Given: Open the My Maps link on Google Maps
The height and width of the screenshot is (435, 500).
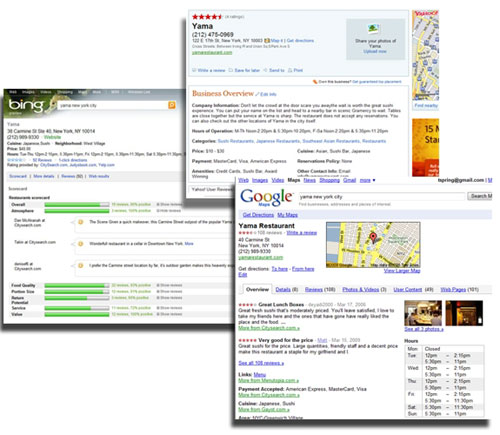Looking at the screenshot, I should pos(287,215).
